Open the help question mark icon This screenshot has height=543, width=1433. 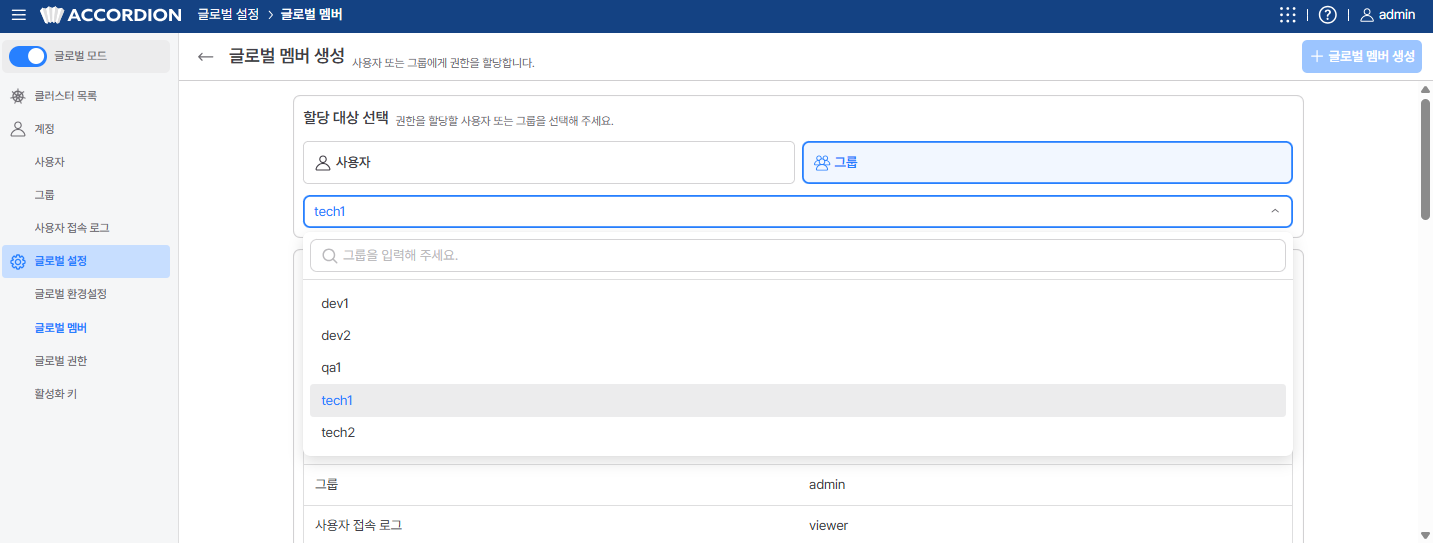click(x=1328, y=15)
